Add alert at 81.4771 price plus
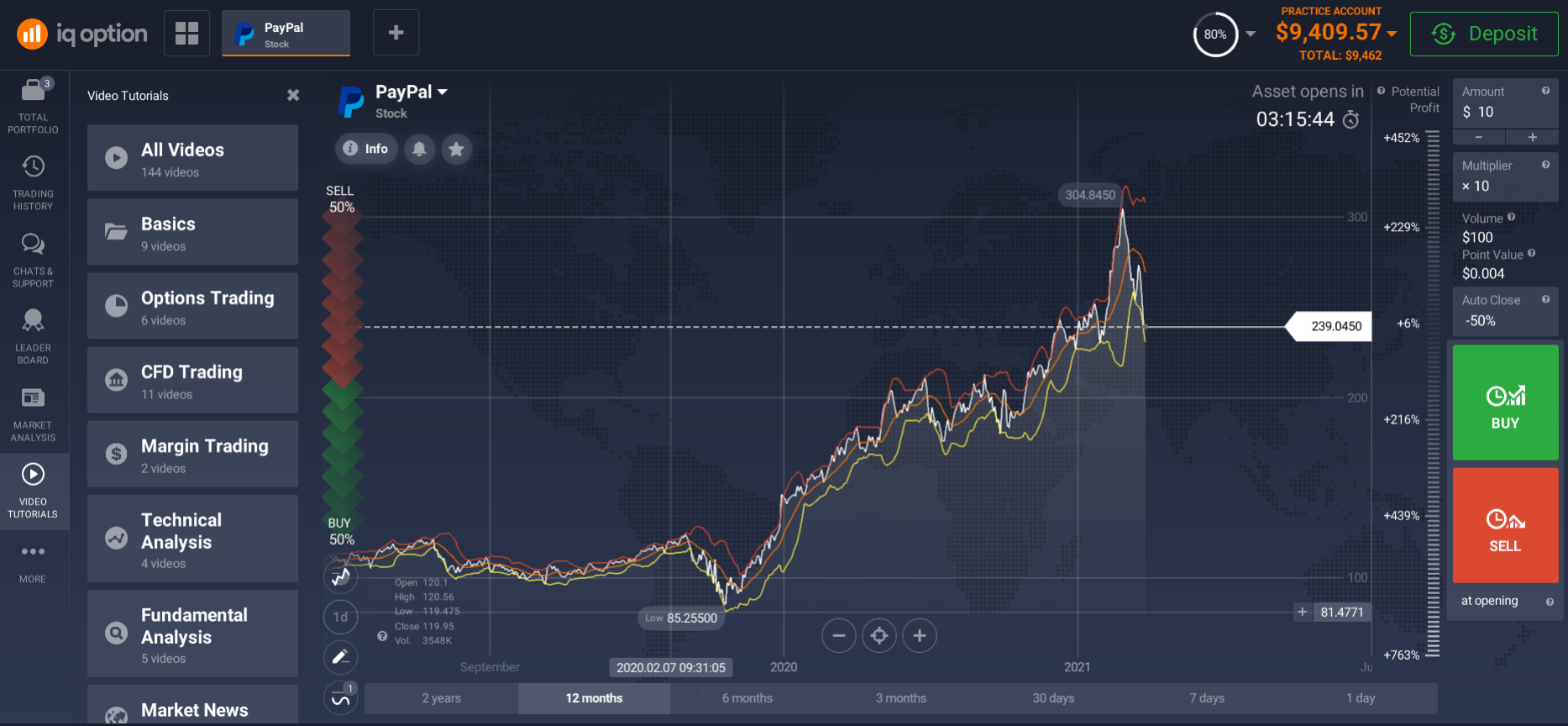The image size is (1568, 726). tap(1303, 612)
